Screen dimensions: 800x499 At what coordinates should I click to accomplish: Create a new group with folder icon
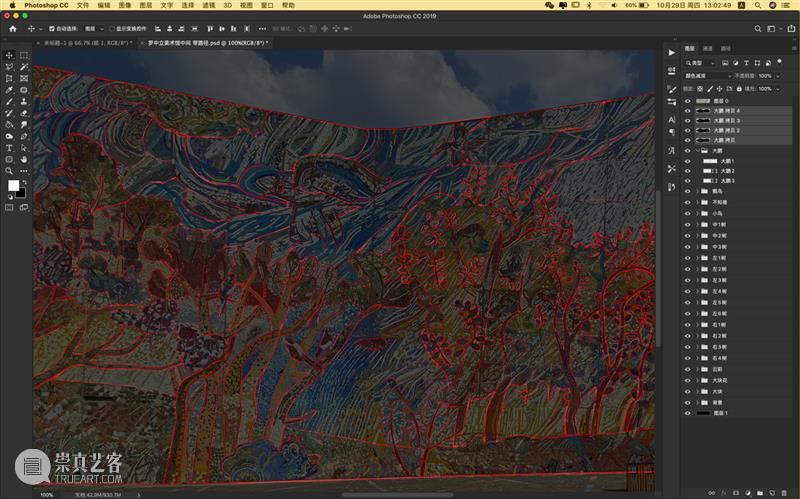click(760, 493)
